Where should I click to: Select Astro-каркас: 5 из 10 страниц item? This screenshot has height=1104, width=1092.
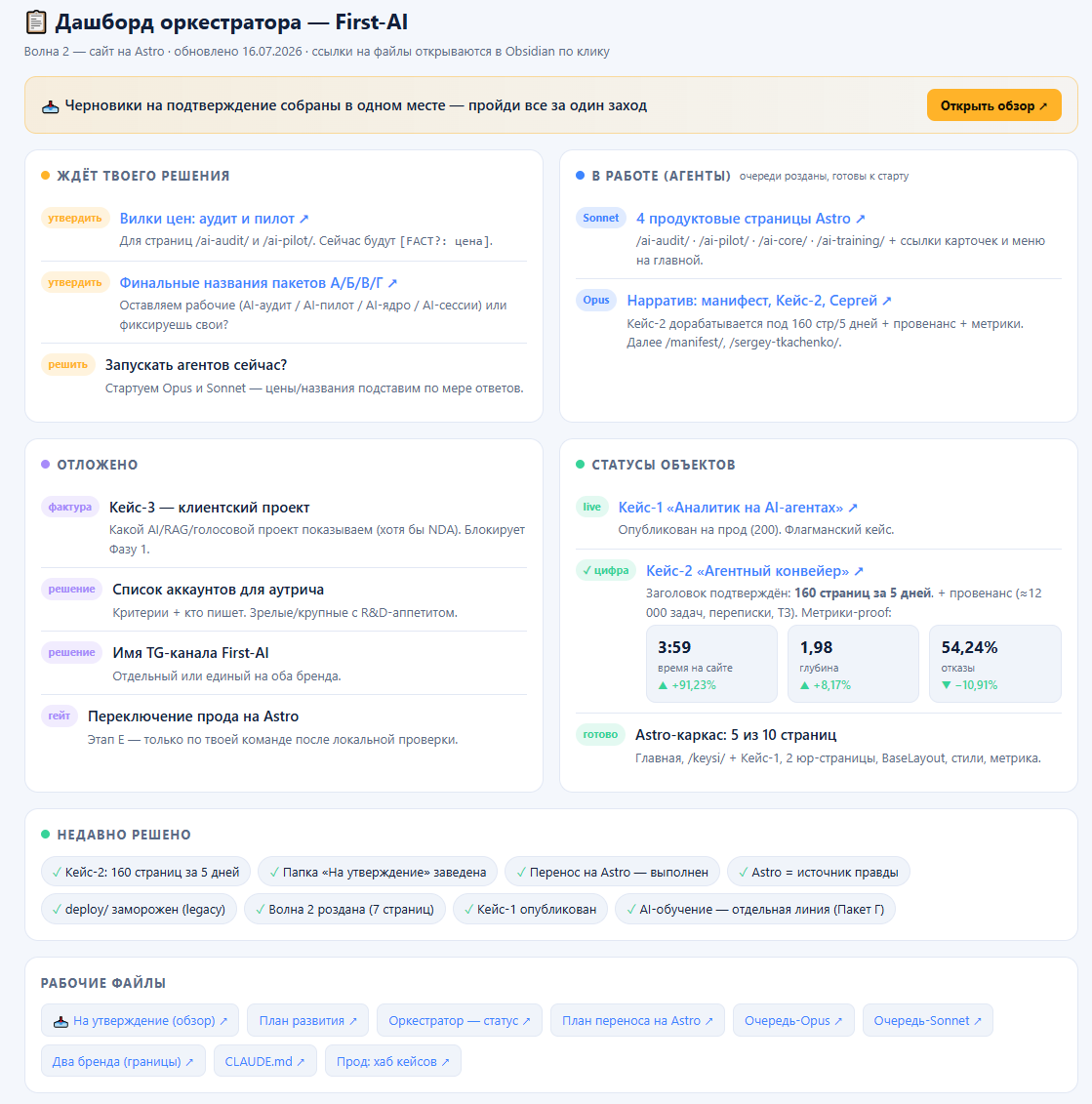pyautogui.click(x=736, y=735)
